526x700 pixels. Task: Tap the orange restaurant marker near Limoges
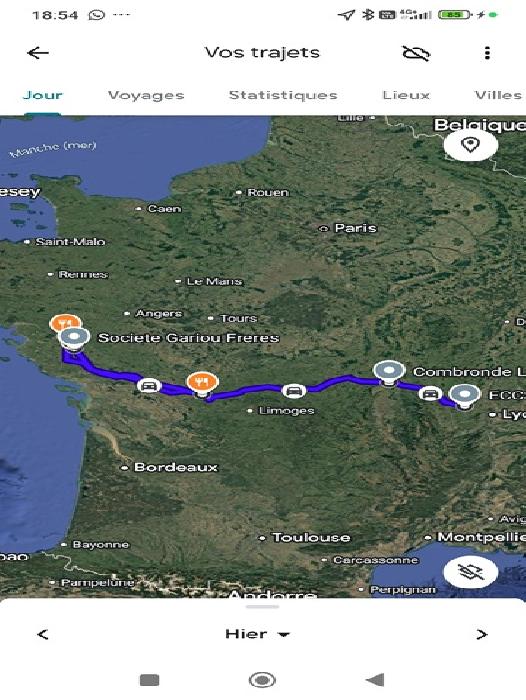pos(202,384)
